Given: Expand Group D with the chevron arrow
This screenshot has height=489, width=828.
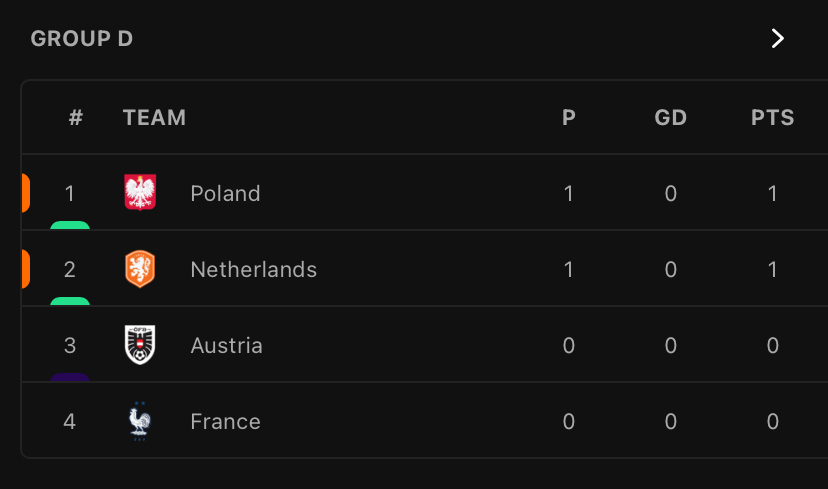Looking at the screenshot, I should click(x=778, y=39).
